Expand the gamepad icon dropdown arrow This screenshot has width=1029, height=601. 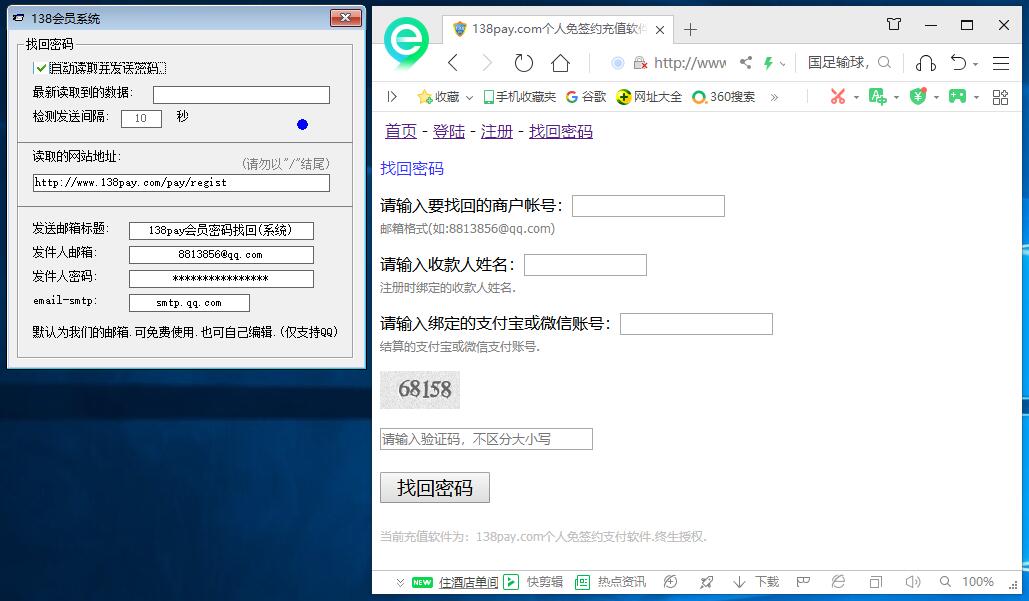pos(976,98)
